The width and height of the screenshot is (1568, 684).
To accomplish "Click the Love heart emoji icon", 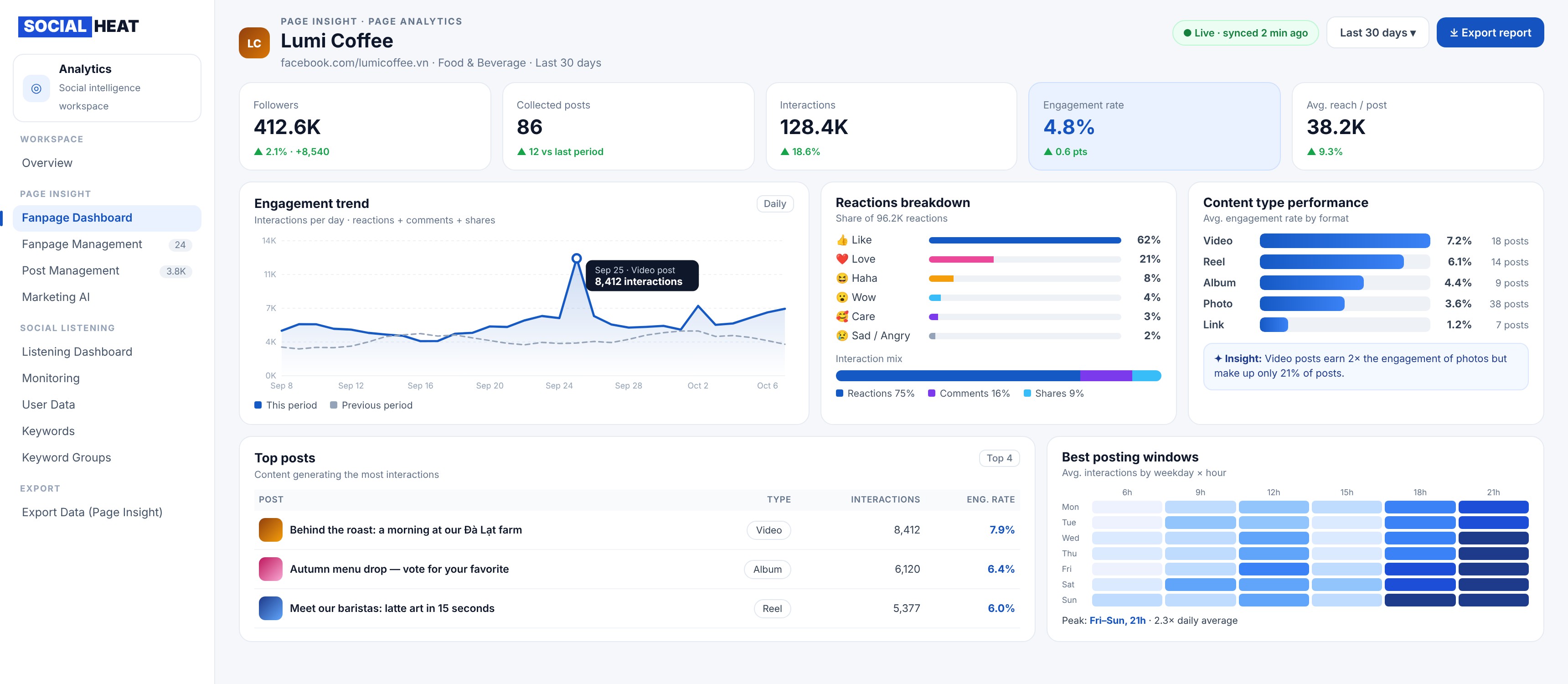I will click(x=842, y=259).
